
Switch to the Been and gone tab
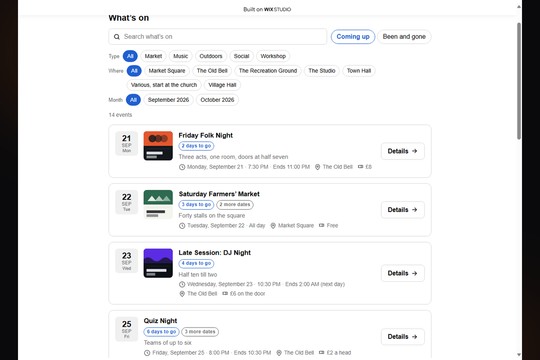404,37
